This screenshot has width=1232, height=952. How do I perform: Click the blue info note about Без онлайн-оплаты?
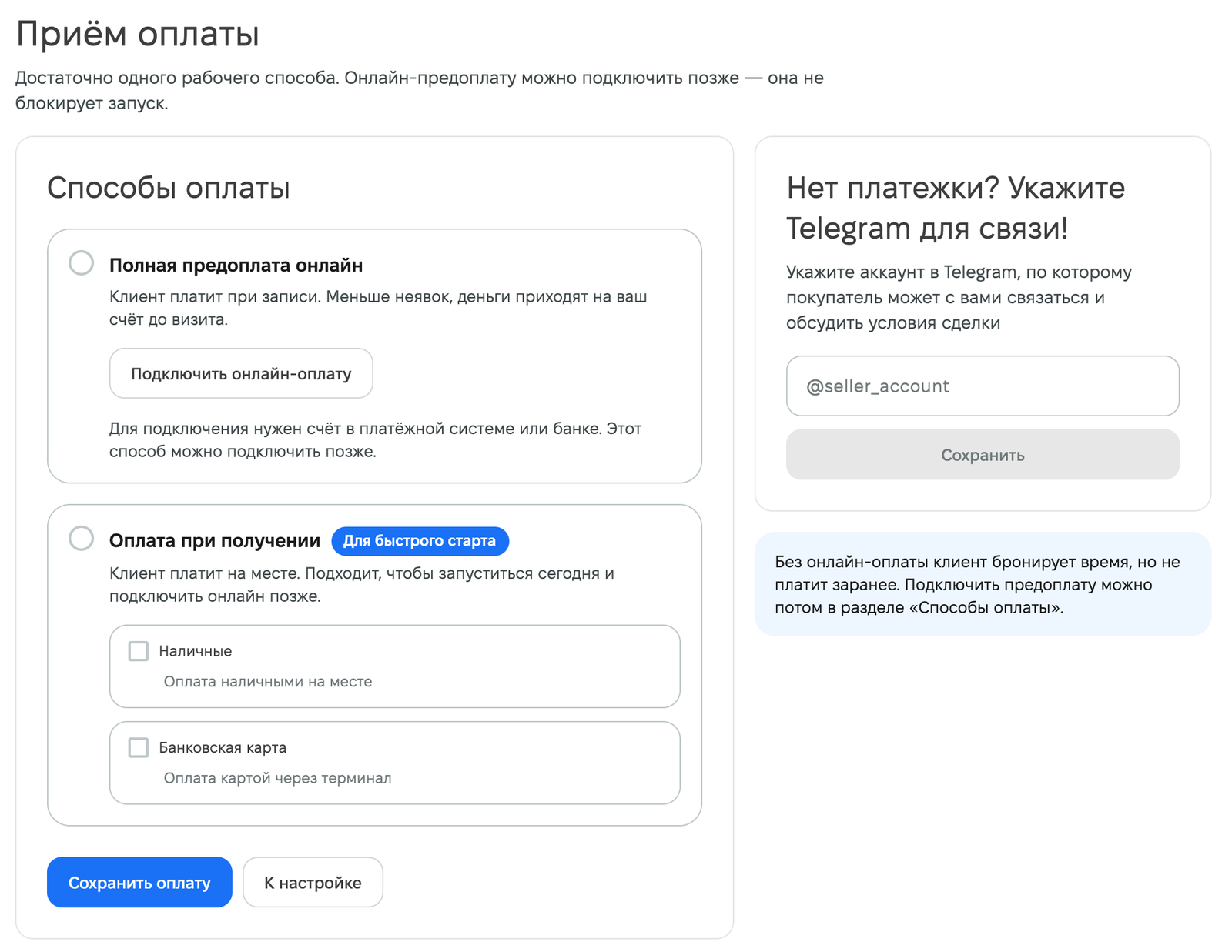pos(983,584)
